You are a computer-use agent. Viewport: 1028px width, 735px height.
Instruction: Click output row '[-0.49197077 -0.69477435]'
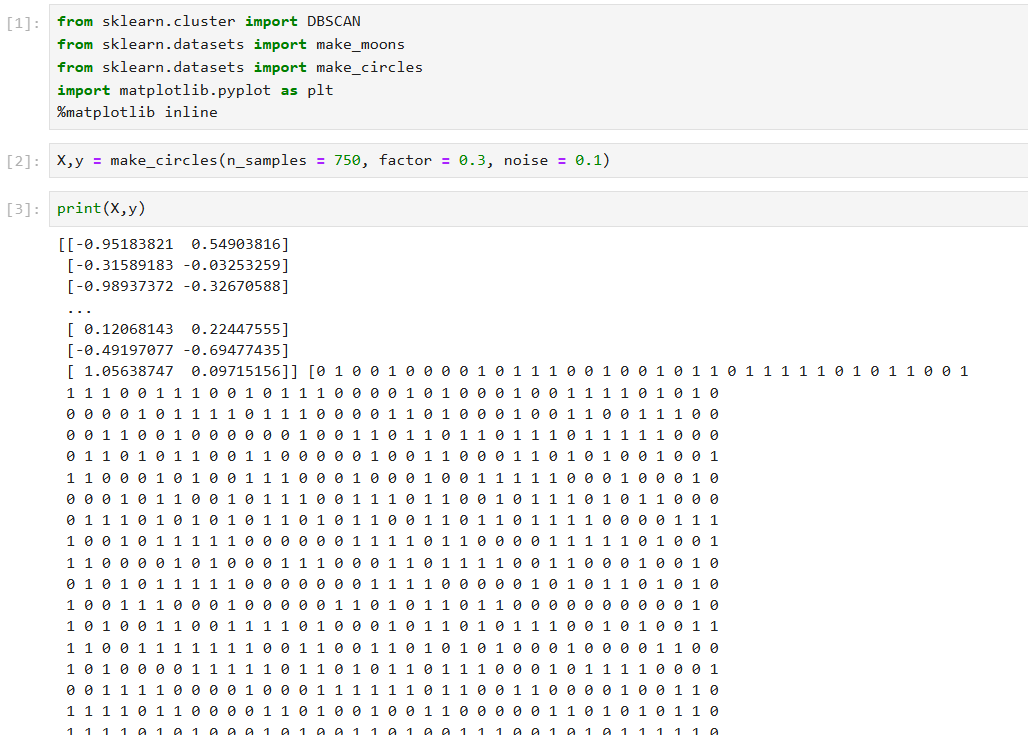pos(178,350)
